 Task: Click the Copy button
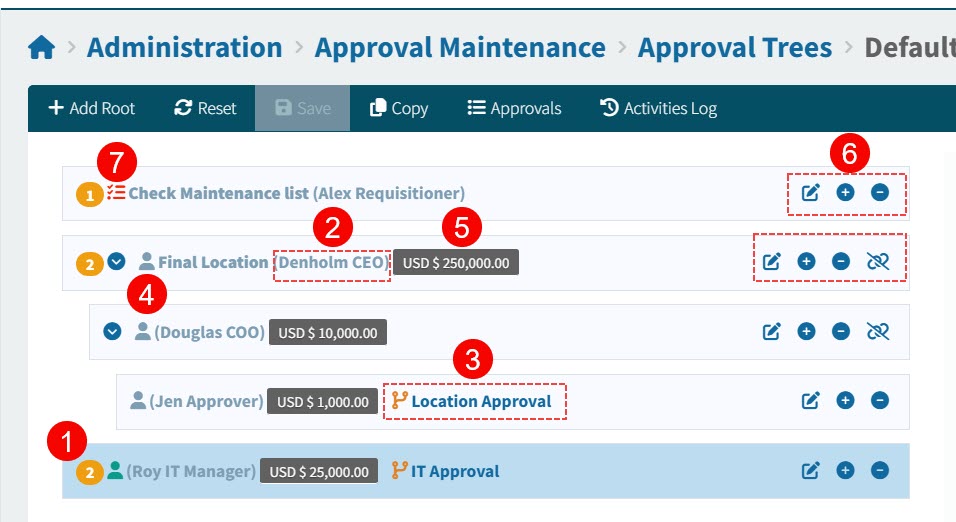[x=398, y=108]
